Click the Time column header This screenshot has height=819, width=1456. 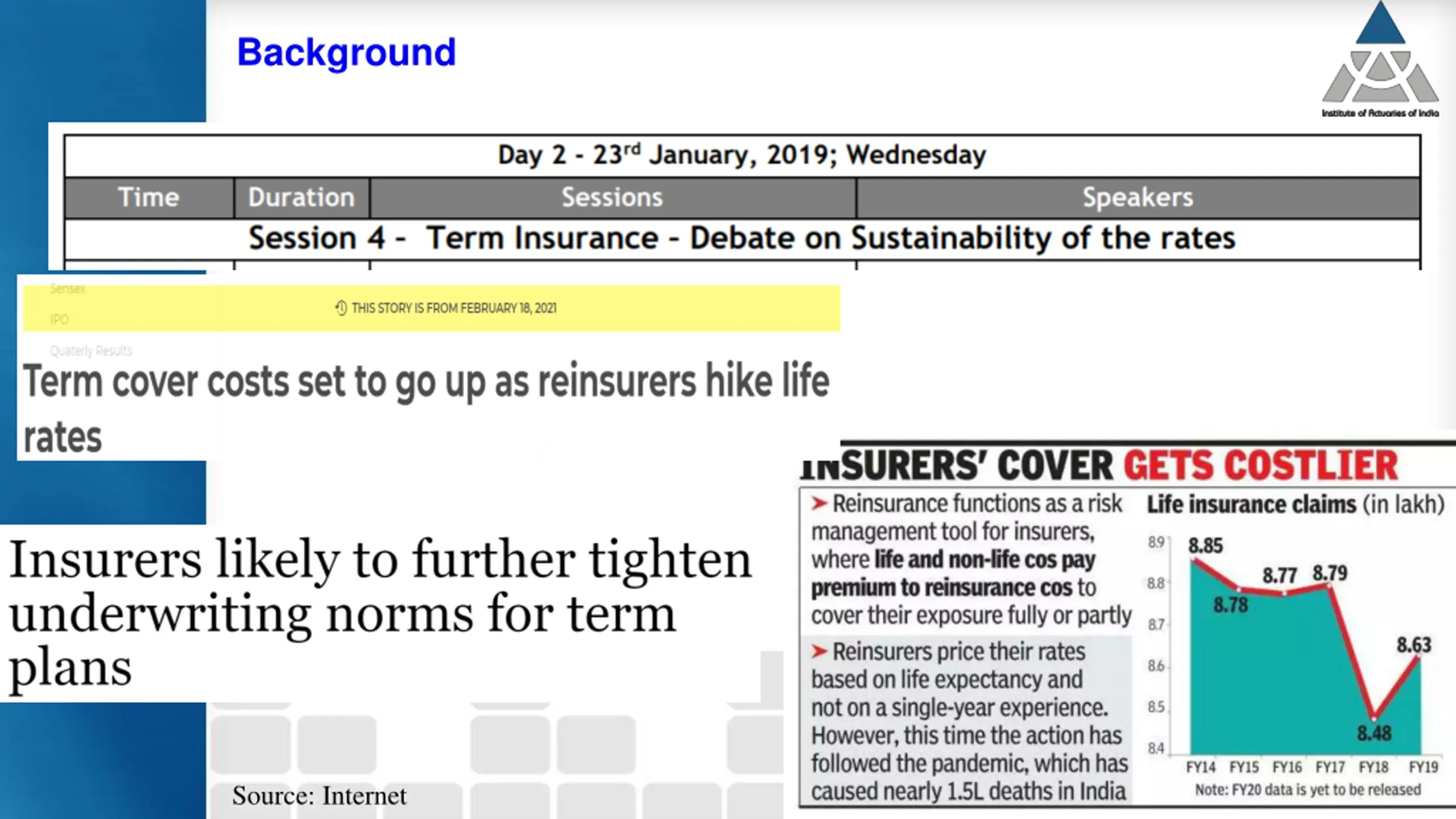click(148, 197)
